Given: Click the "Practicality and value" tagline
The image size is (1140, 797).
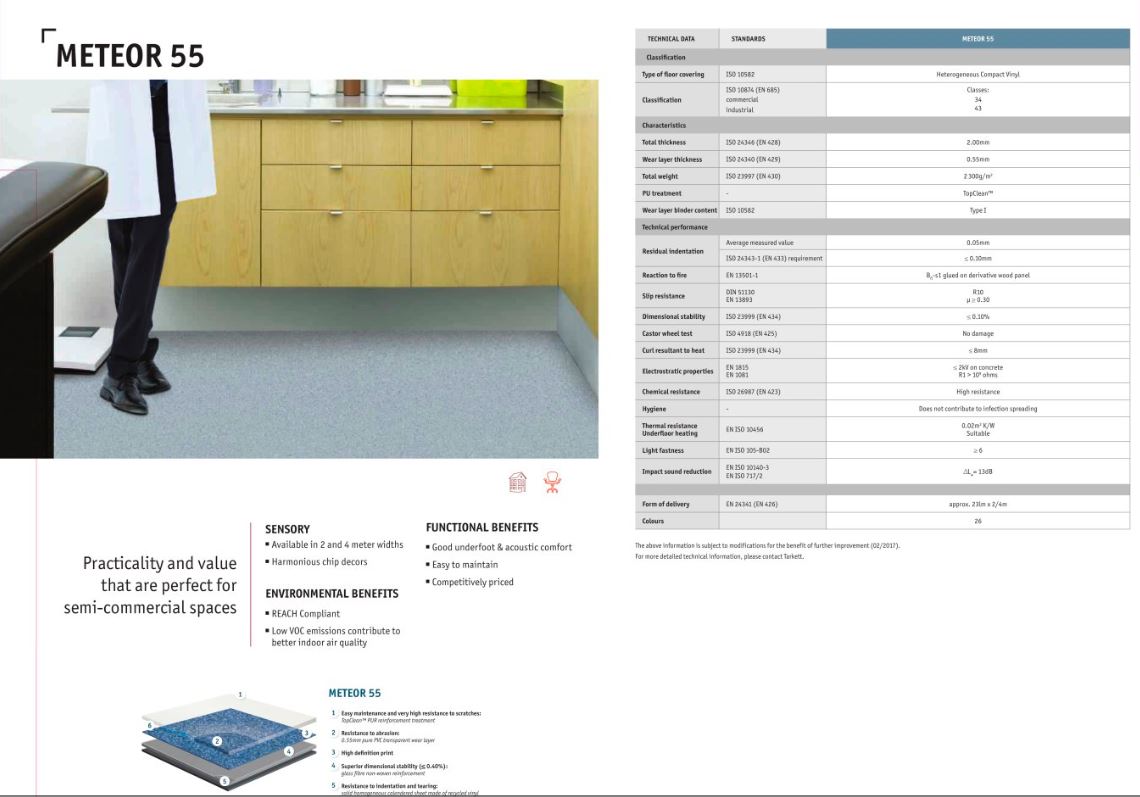Looking at the screenshot, I should (x=150, y=585).
